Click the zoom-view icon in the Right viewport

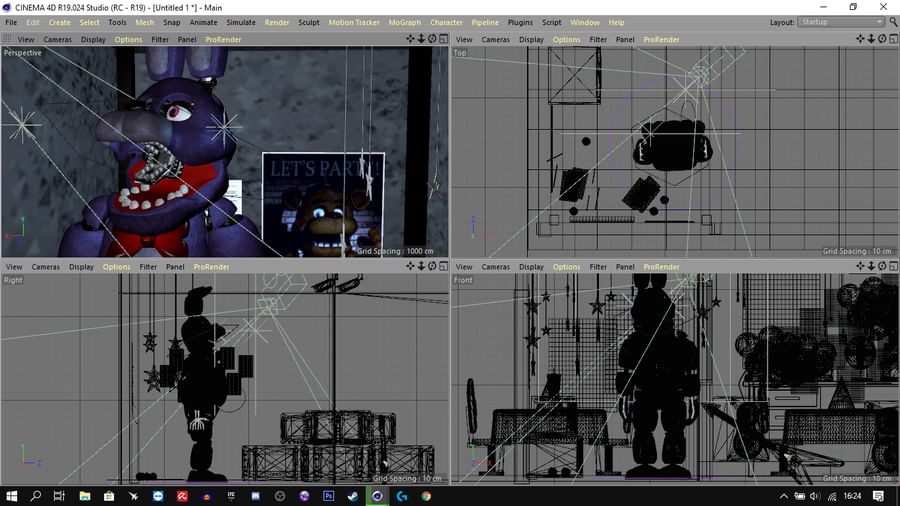coord(421,266)
